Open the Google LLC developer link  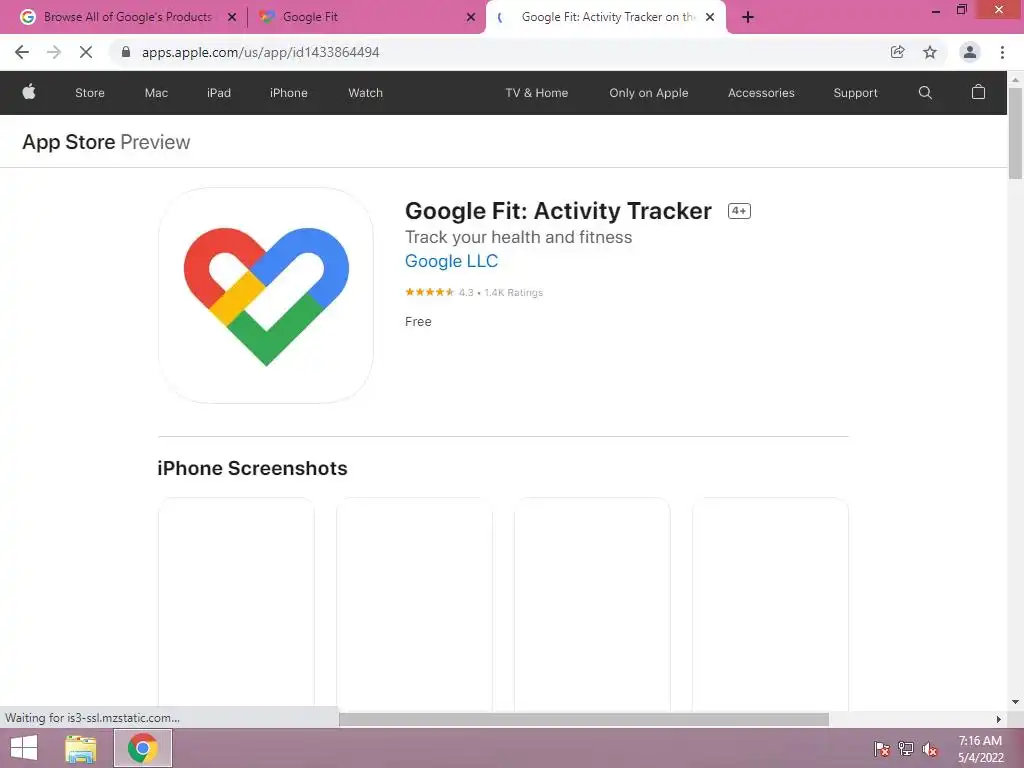tap(451, 261)
